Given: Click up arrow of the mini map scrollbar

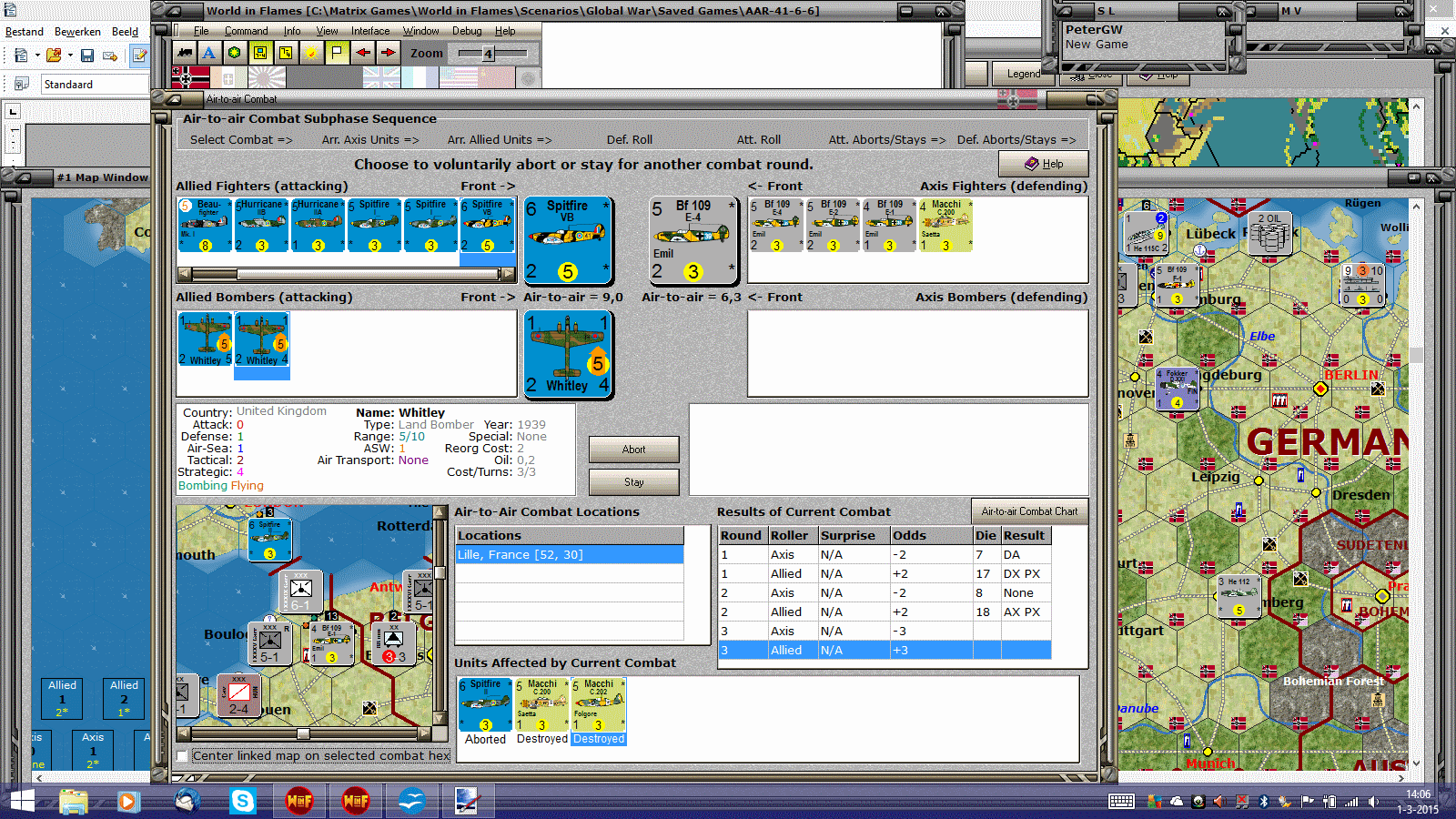Looking at the screenshot, I should [440, 513].
